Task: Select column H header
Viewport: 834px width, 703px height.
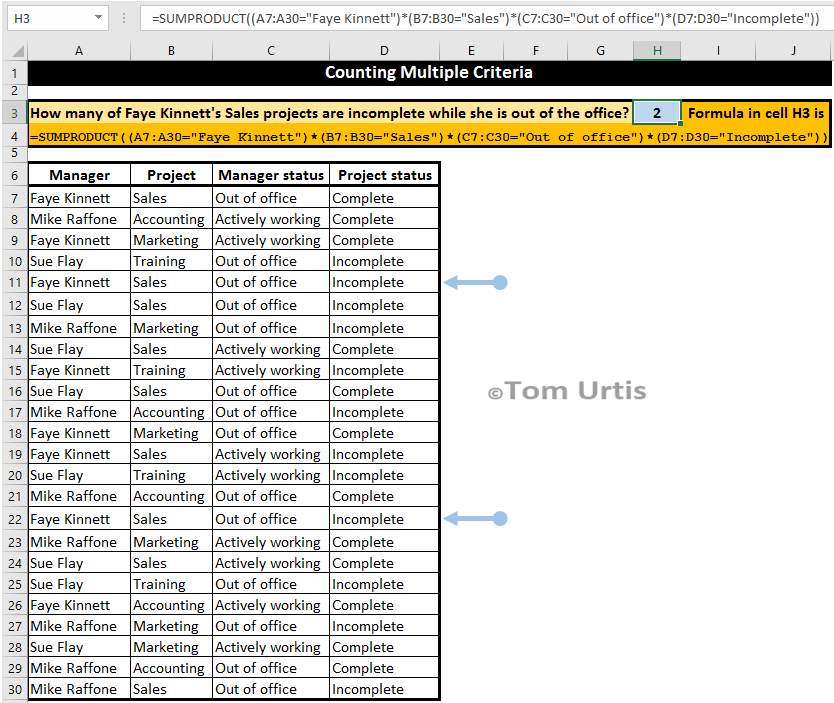Action: click(656, 50)
